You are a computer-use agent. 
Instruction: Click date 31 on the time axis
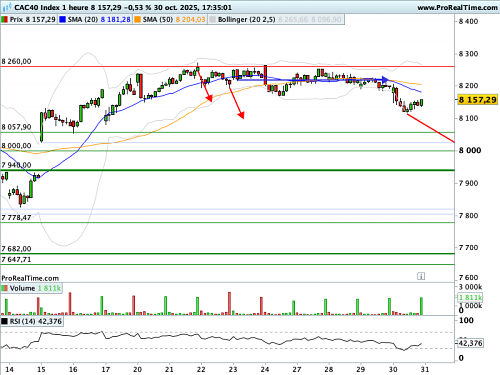[425, 369]
